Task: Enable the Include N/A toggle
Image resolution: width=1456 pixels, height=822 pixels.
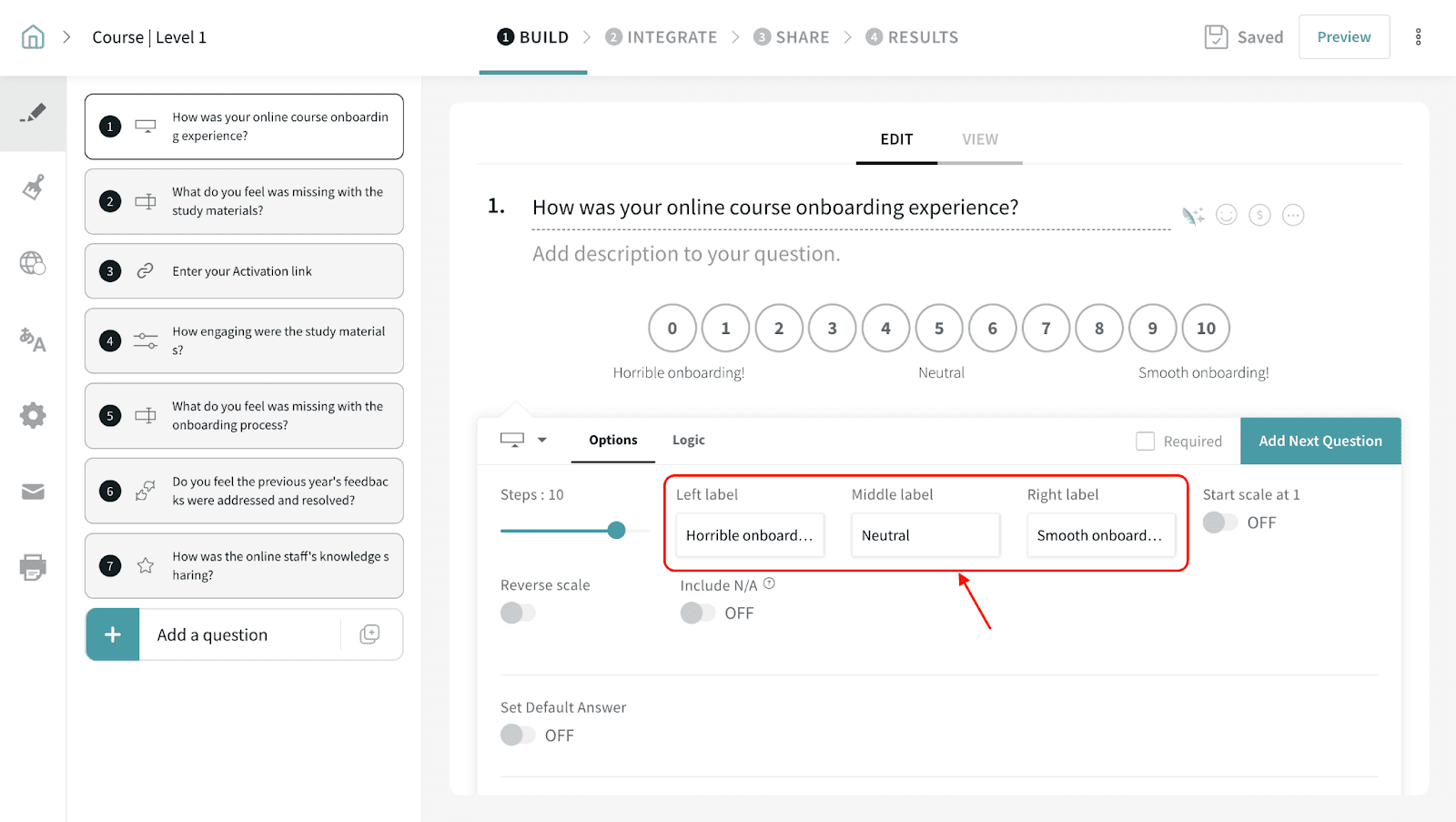Action: coord(698,614)
